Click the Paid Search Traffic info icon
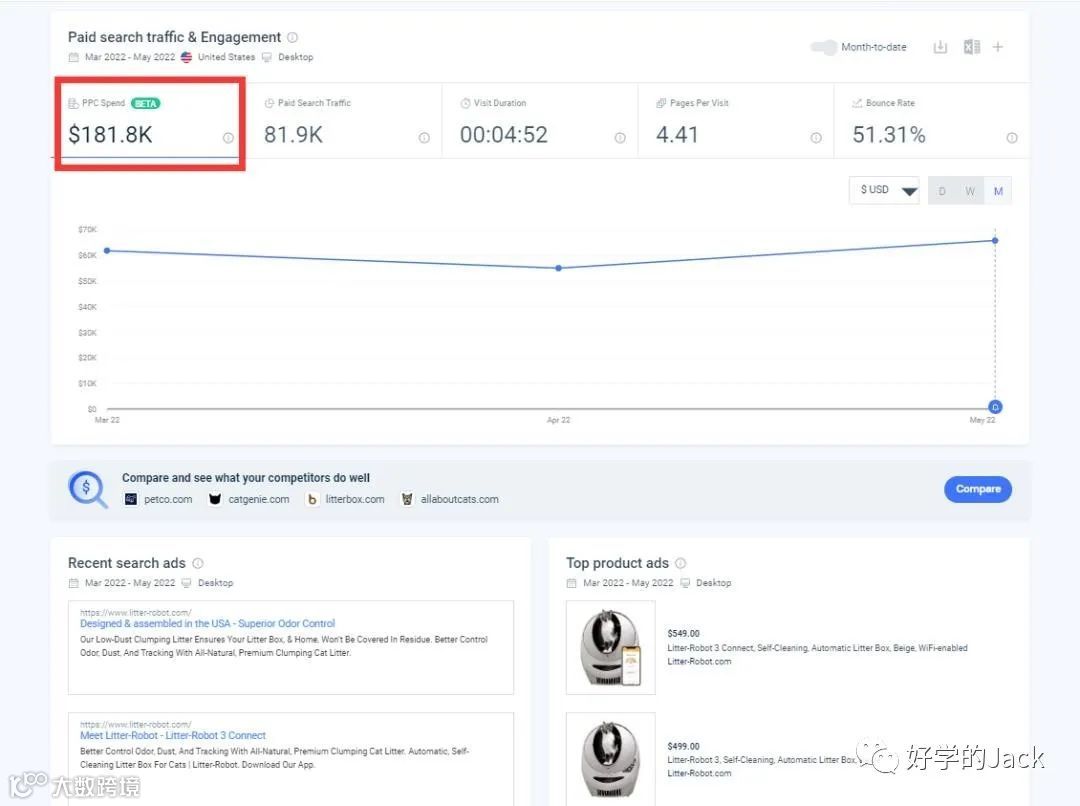 [x=424, y=138]
